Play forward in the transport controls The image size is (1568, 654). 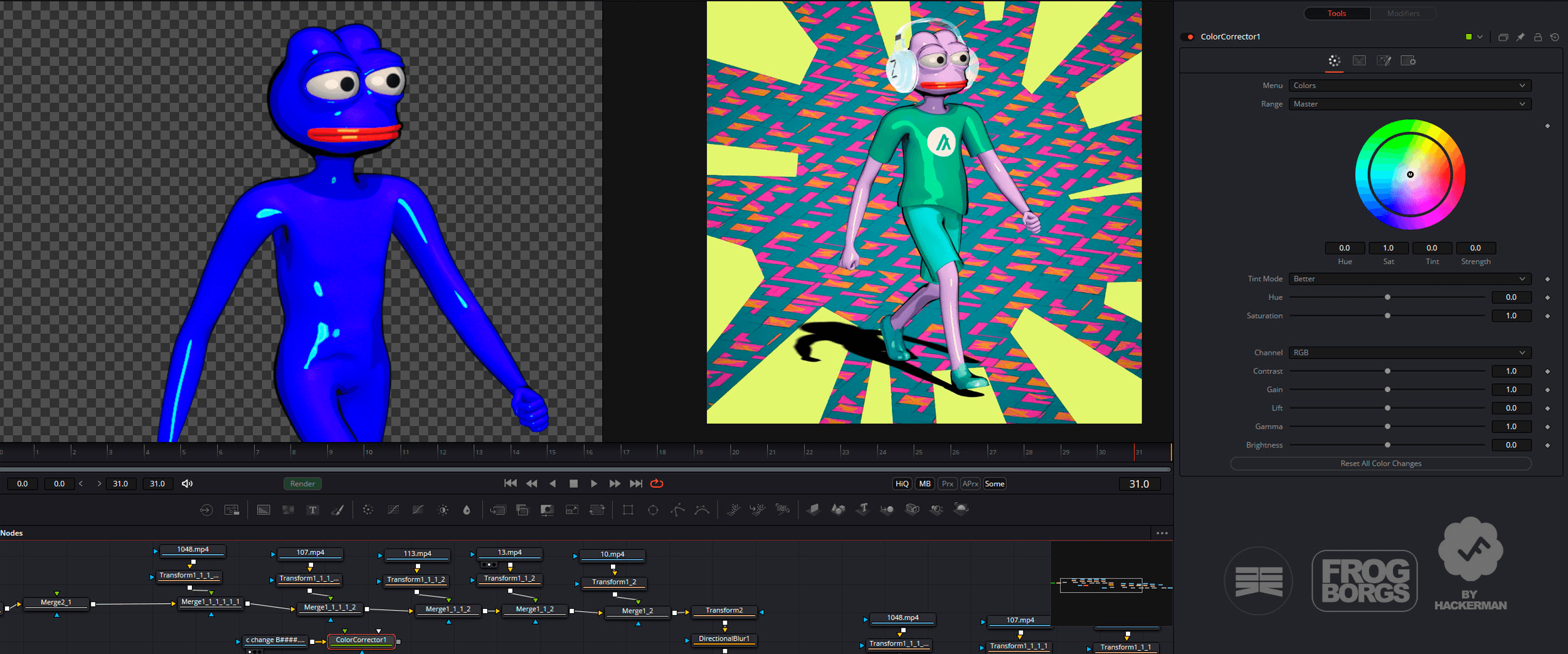593,483
